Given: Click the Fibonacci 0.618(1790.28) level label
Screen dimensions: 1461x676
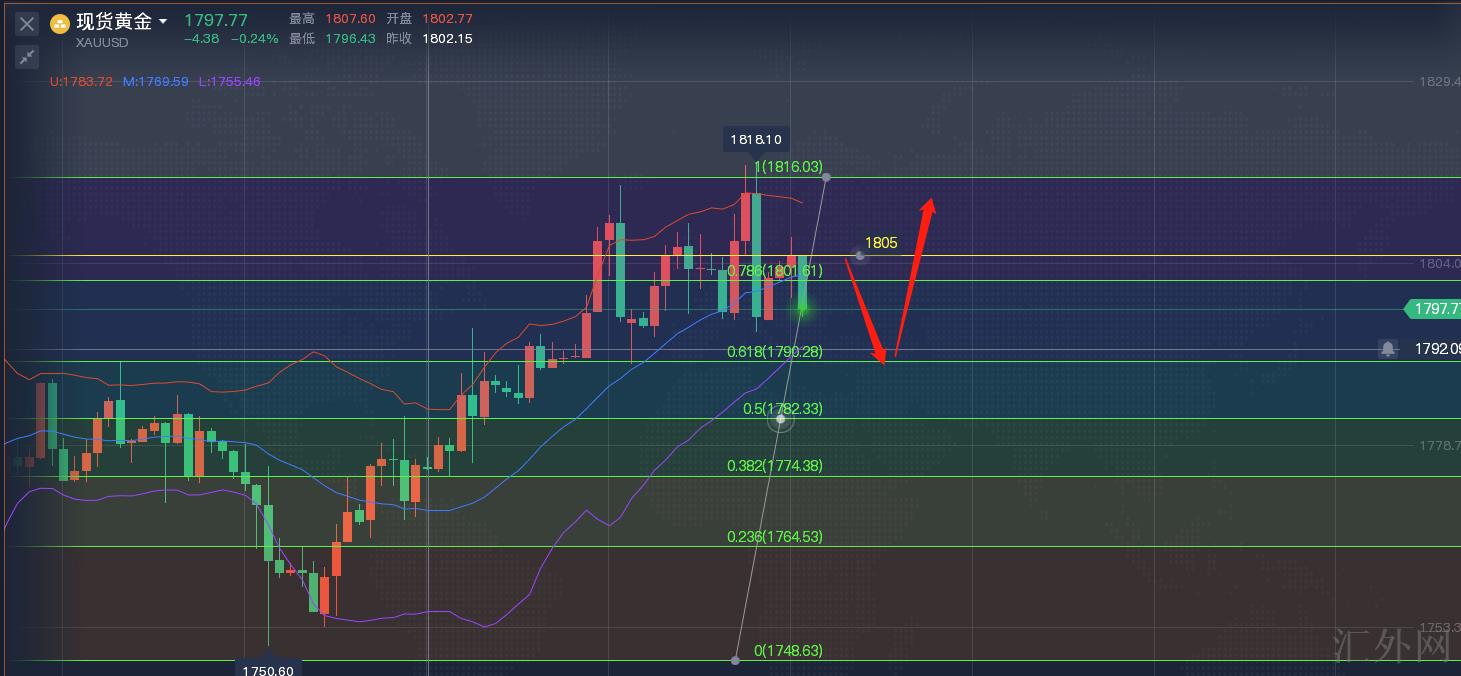Looking at the screenshot, I should point(775,352).
